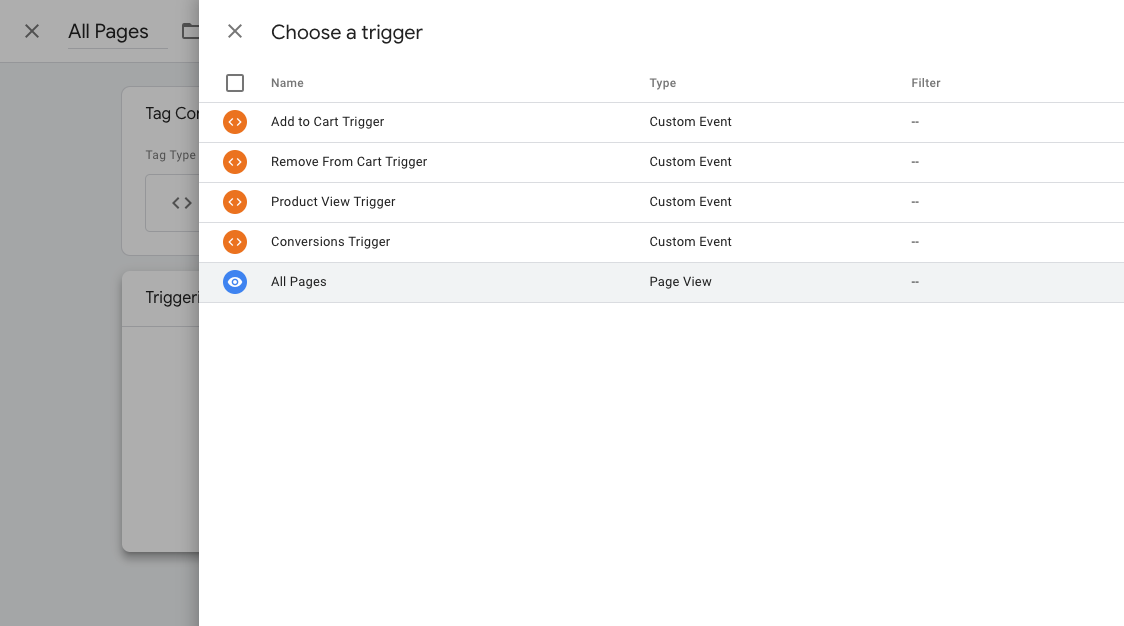Image resolution: width=1124 pixels, height=626 pixels.
Task: Click the folder icon beside All Pages title
Action: point(190,31)
